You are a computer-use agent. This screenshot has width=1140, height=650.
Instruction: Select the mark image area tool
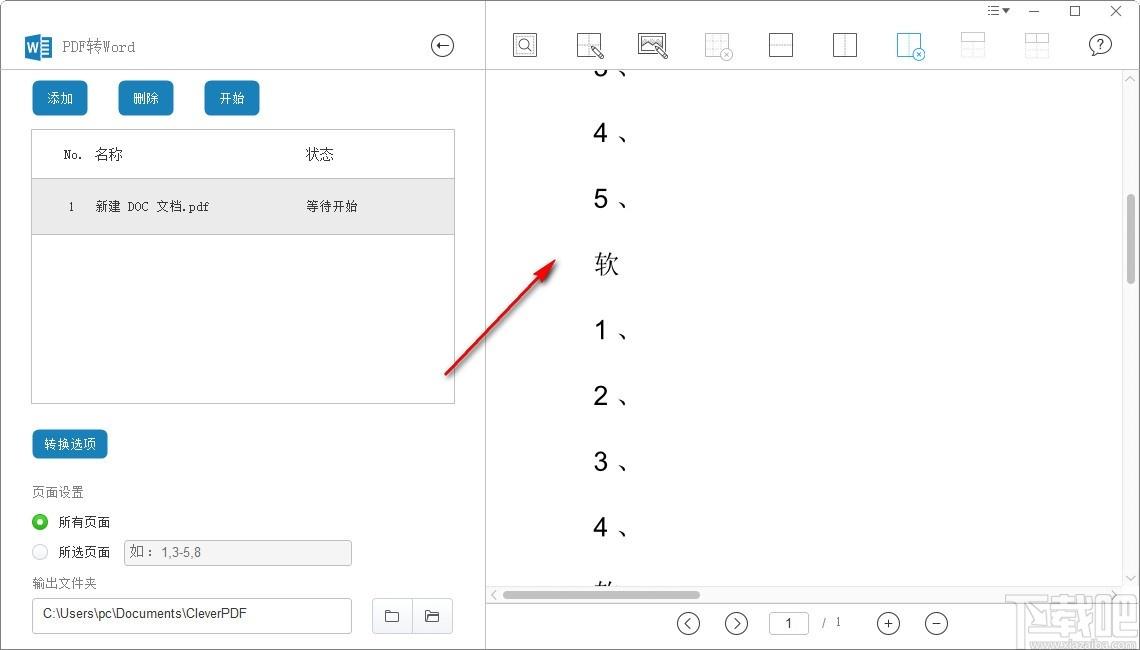pos(653,45)
